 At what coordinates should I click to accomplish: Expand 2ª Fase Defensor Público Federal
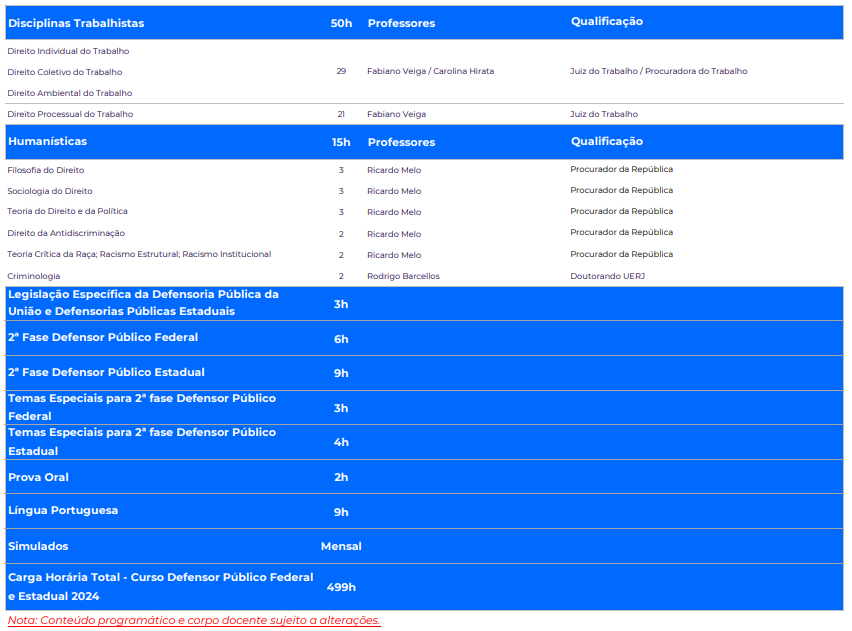(103, 338)
